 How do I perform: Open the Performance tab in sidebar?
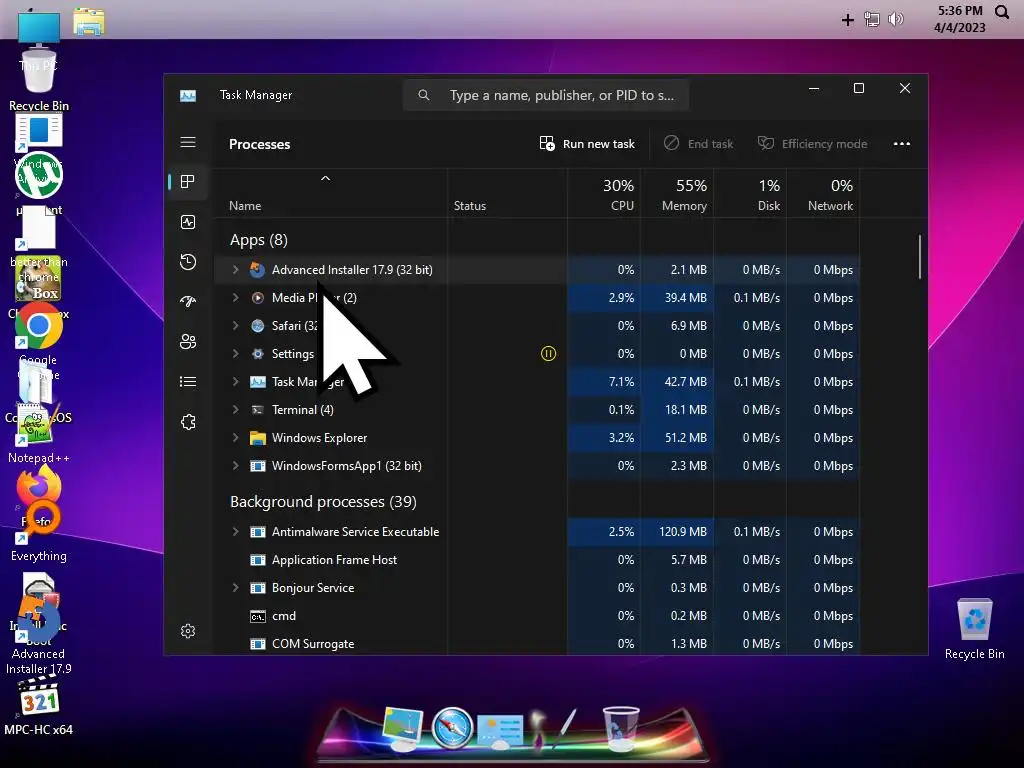(x=188, y=222)
